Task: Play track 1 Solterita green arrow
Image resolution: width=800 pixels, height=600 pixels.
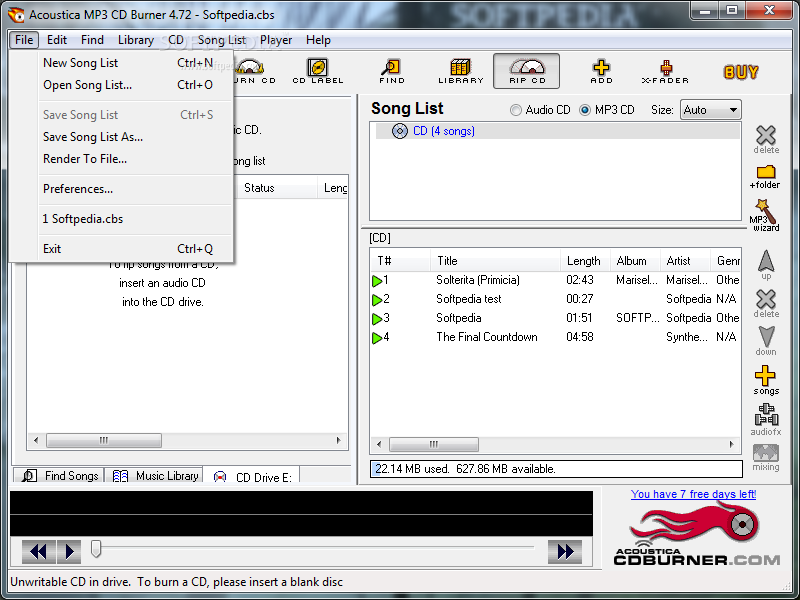Action: 377,281
